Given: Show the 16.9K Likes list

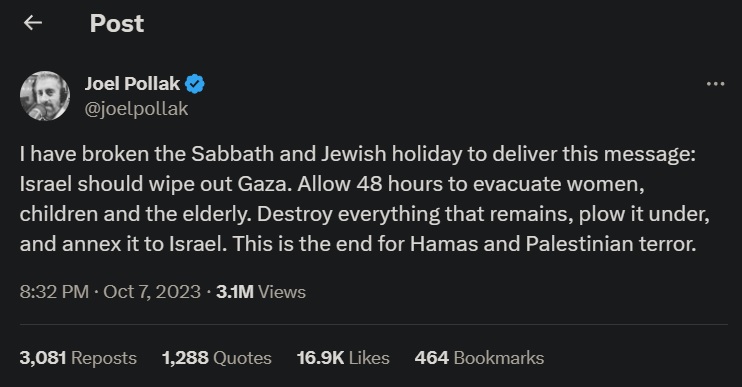Looking at the screenshot, I should coord(343,358).
